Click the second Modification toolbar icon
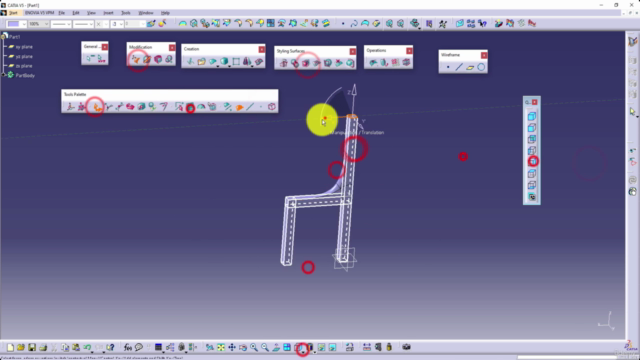Screen dimensions: 640x360 click(x=147, y=60)
